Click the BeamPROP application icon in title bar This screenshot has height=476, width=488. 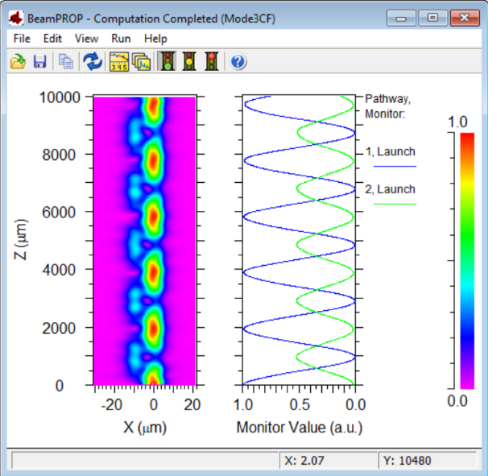(16, 18)
